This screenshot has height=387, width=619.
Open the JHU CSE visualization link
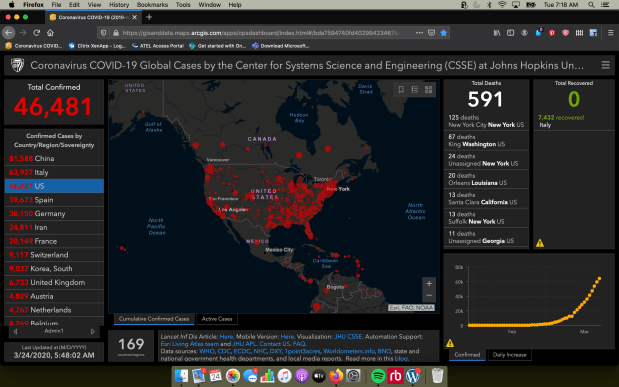(x=348, y=337)
